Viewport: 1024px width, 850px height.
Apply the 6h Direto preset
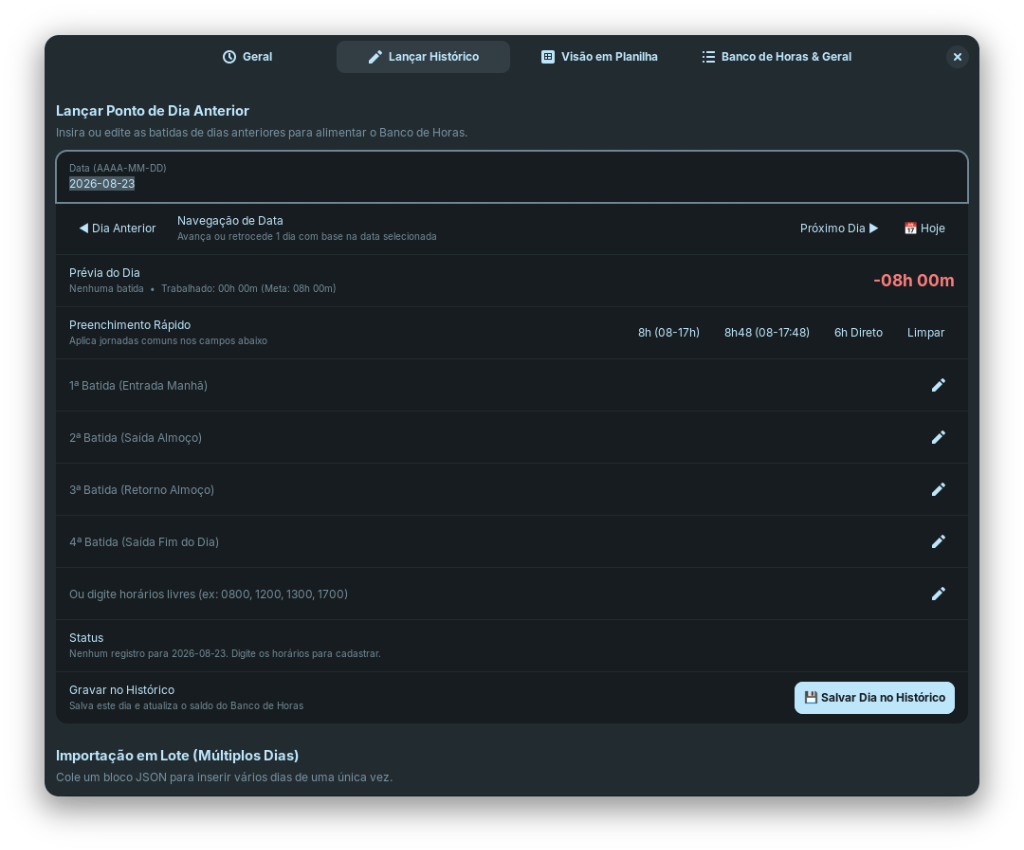coord(858,333)
